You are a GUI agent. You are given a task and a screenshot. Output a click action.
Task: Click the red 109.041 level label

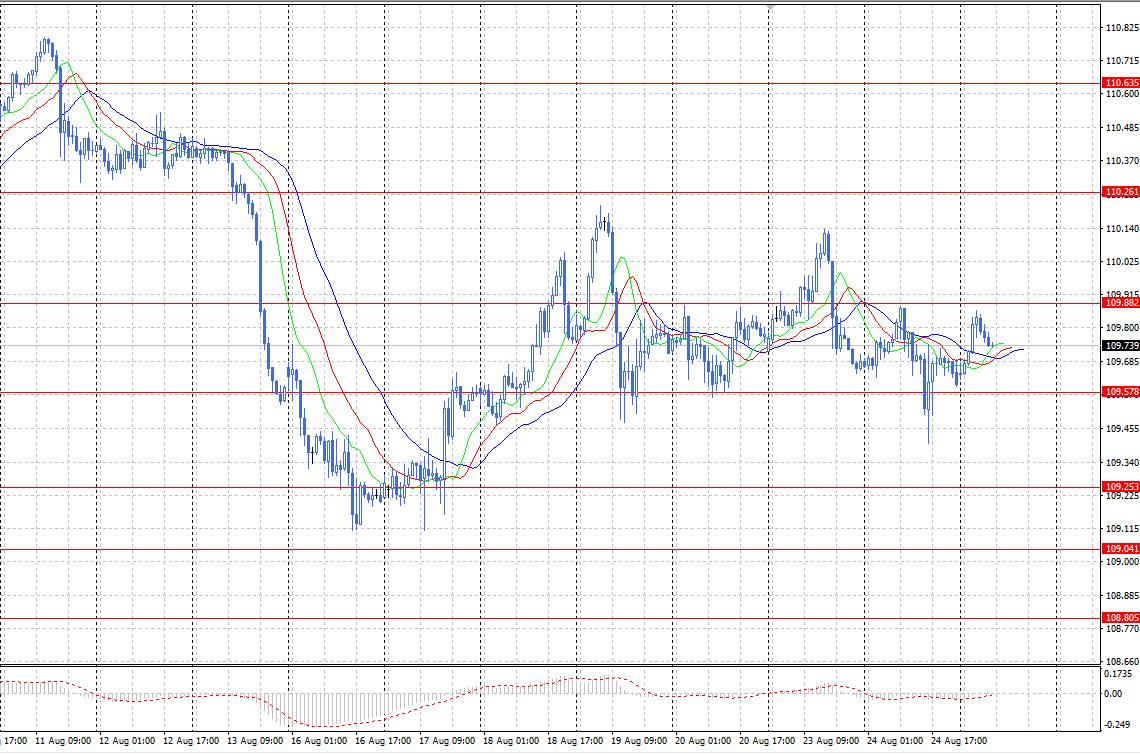pyautogui.click(x=1121, y=548)
